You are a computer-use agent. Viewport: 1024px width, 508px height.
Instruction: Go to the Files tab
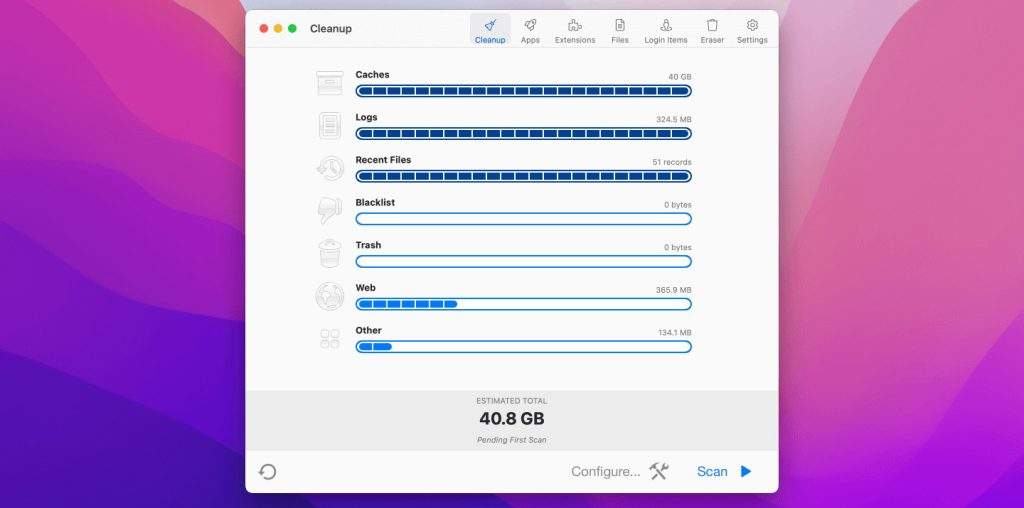(x=620, y=30)
